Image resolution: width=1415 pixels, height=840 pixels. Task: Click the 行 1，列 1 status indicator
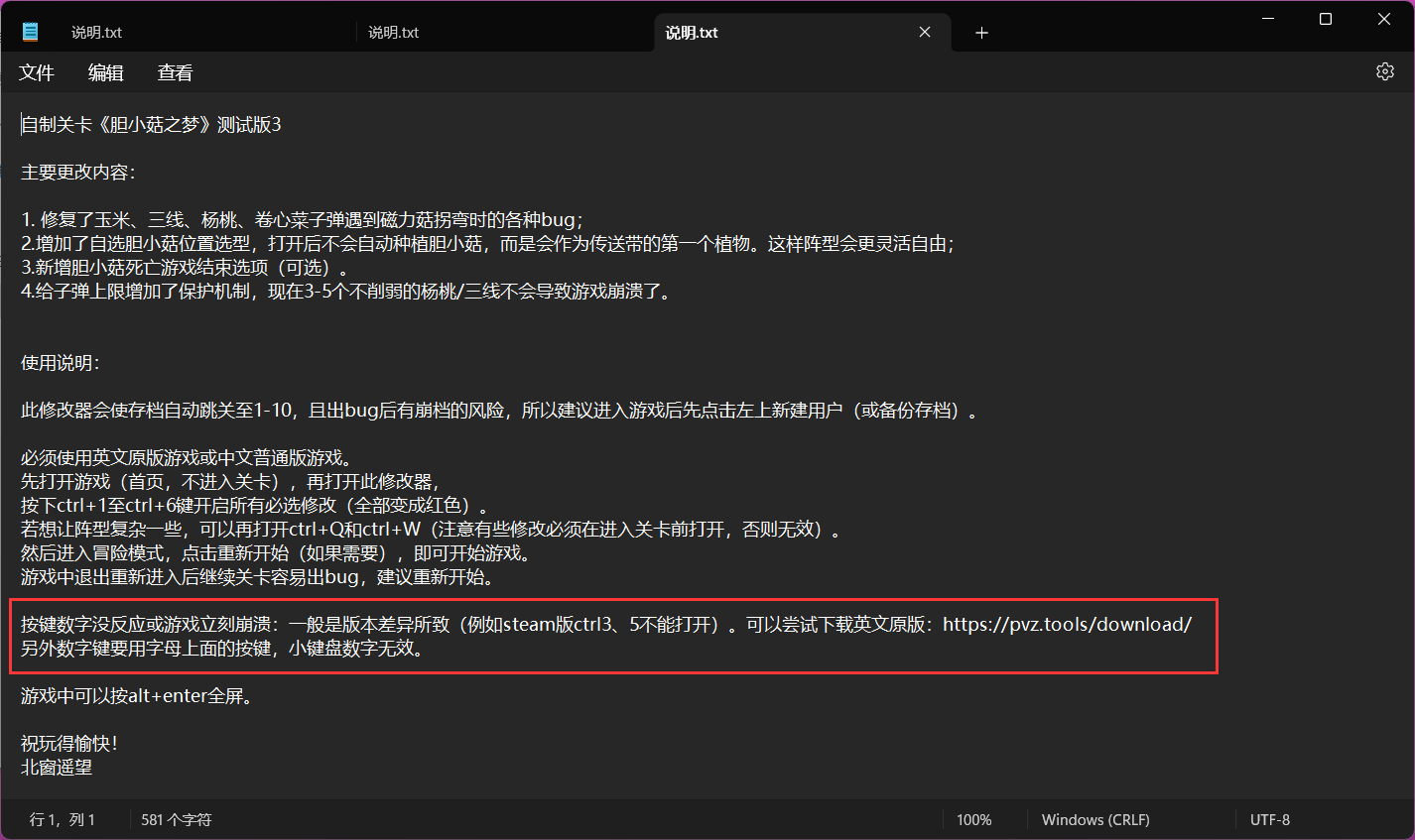[63, 820]
